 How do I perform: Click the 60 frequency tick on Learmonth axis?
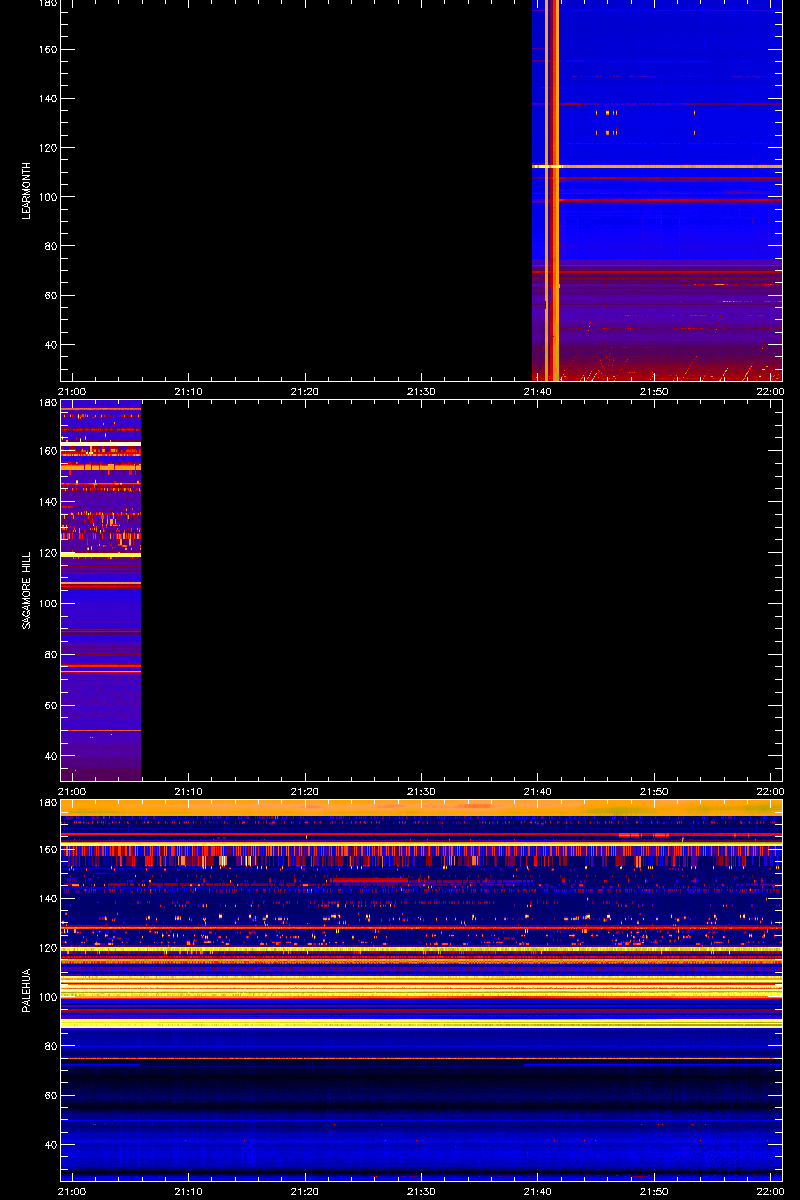point(51,296)
